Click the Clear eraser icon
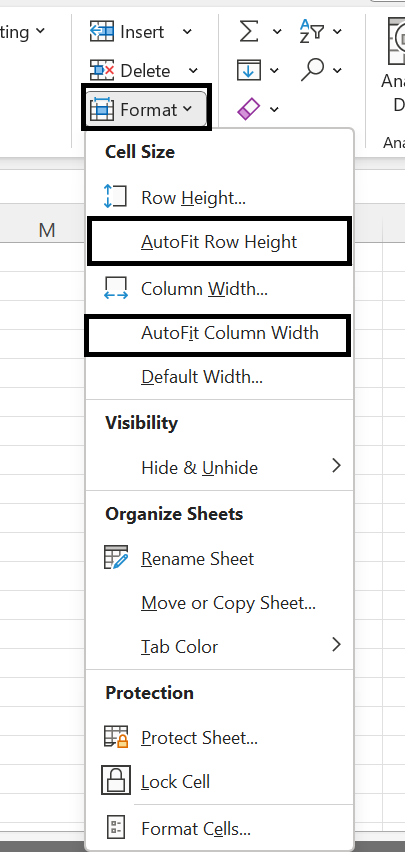405x852 pixels. point(248,109)
